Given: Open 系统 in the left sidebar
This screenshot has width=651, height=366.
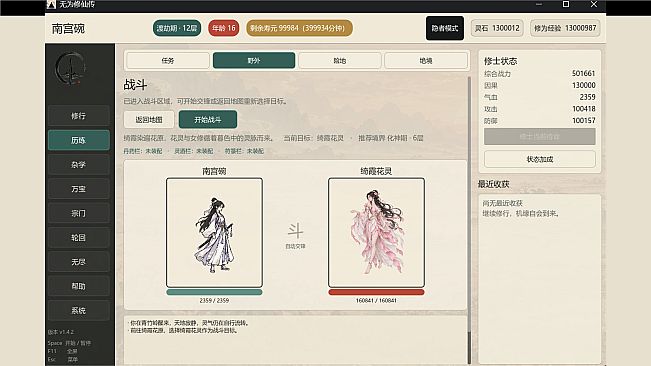Looking at the screenshot, I should [79, 310].
